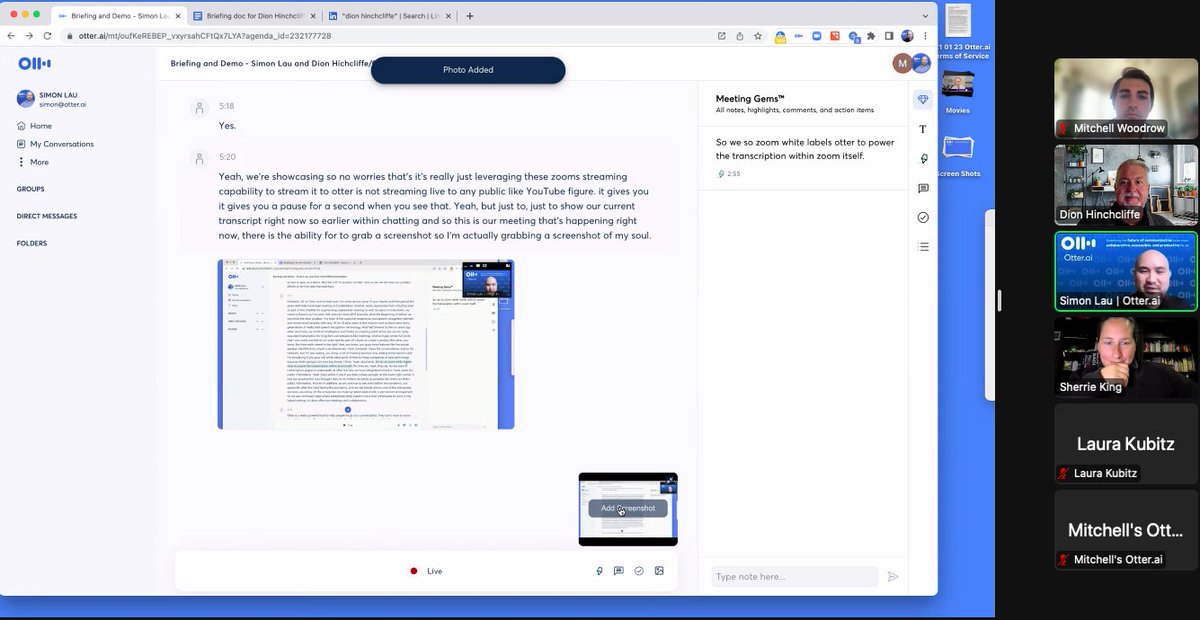Click the 5:18 timestamp
The width and height of the screenshot is (1200, 620).
click(x=227, y=106)
